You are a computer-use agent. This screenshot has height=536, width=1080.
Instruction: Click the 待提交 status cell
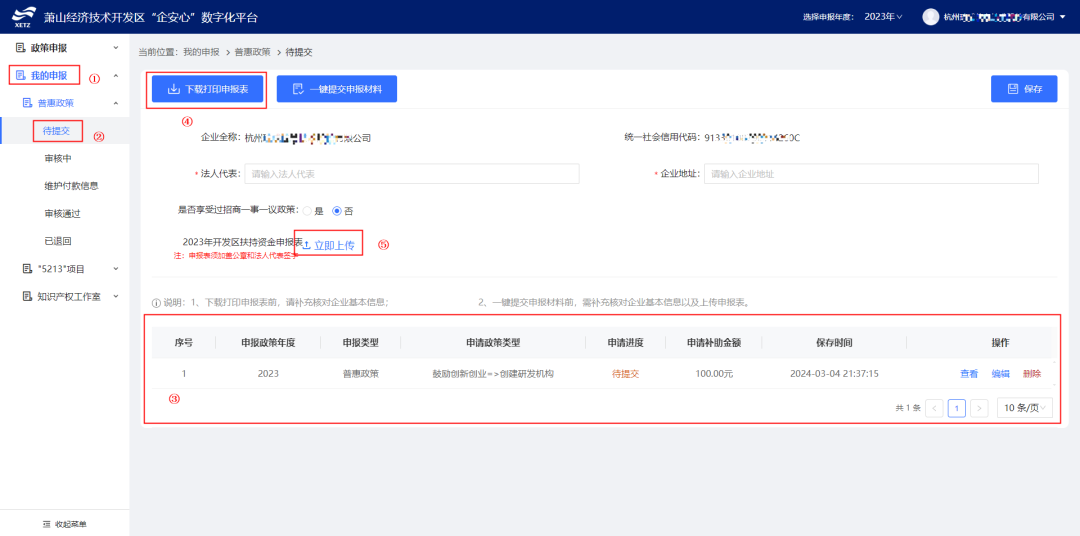[625, 374]
